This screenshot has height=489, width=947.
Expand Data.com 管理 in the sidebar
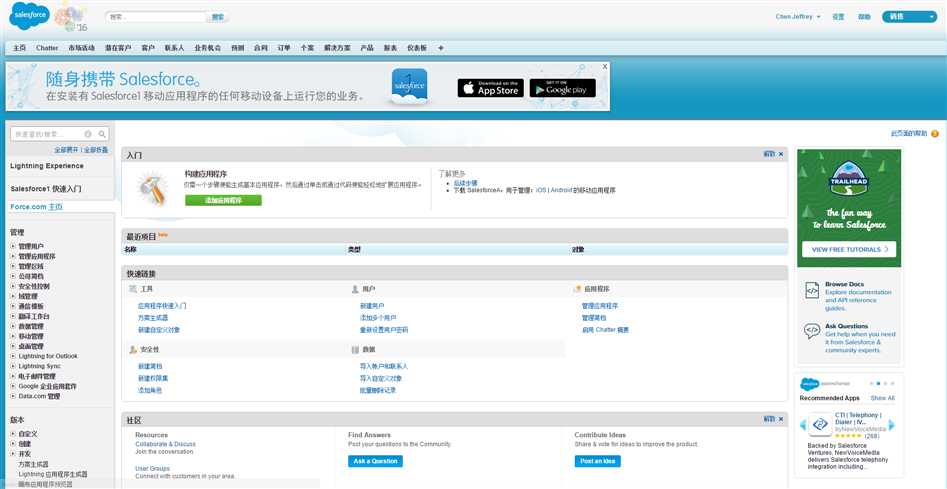pyautogui.click(x=13, y=396)
